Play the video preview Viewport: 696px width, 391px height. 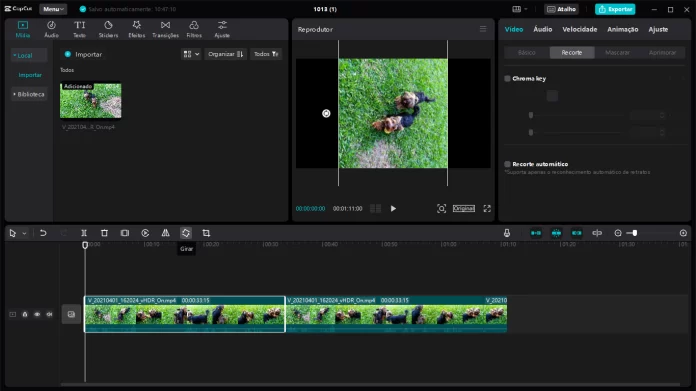point(393,209)
